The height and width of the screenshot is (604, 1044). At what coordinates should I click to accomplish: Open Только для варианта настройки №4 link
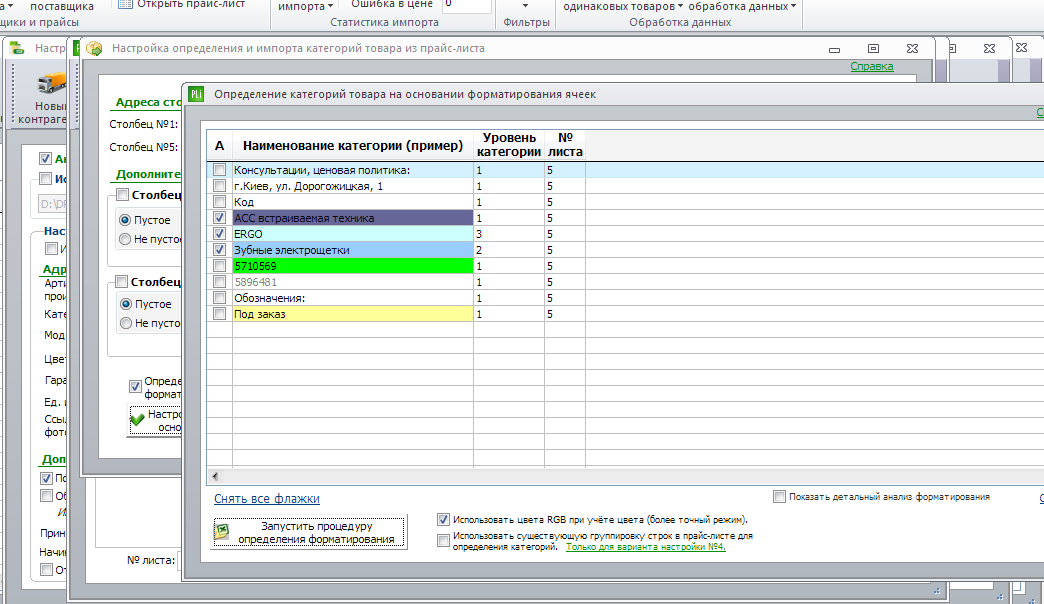(x=645, y=547)
